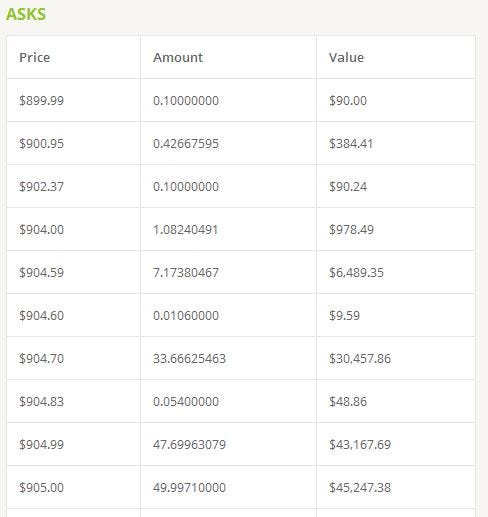Click the $90.24 value cell
This screenshot has width=488, height=517.
click(348, 186)
